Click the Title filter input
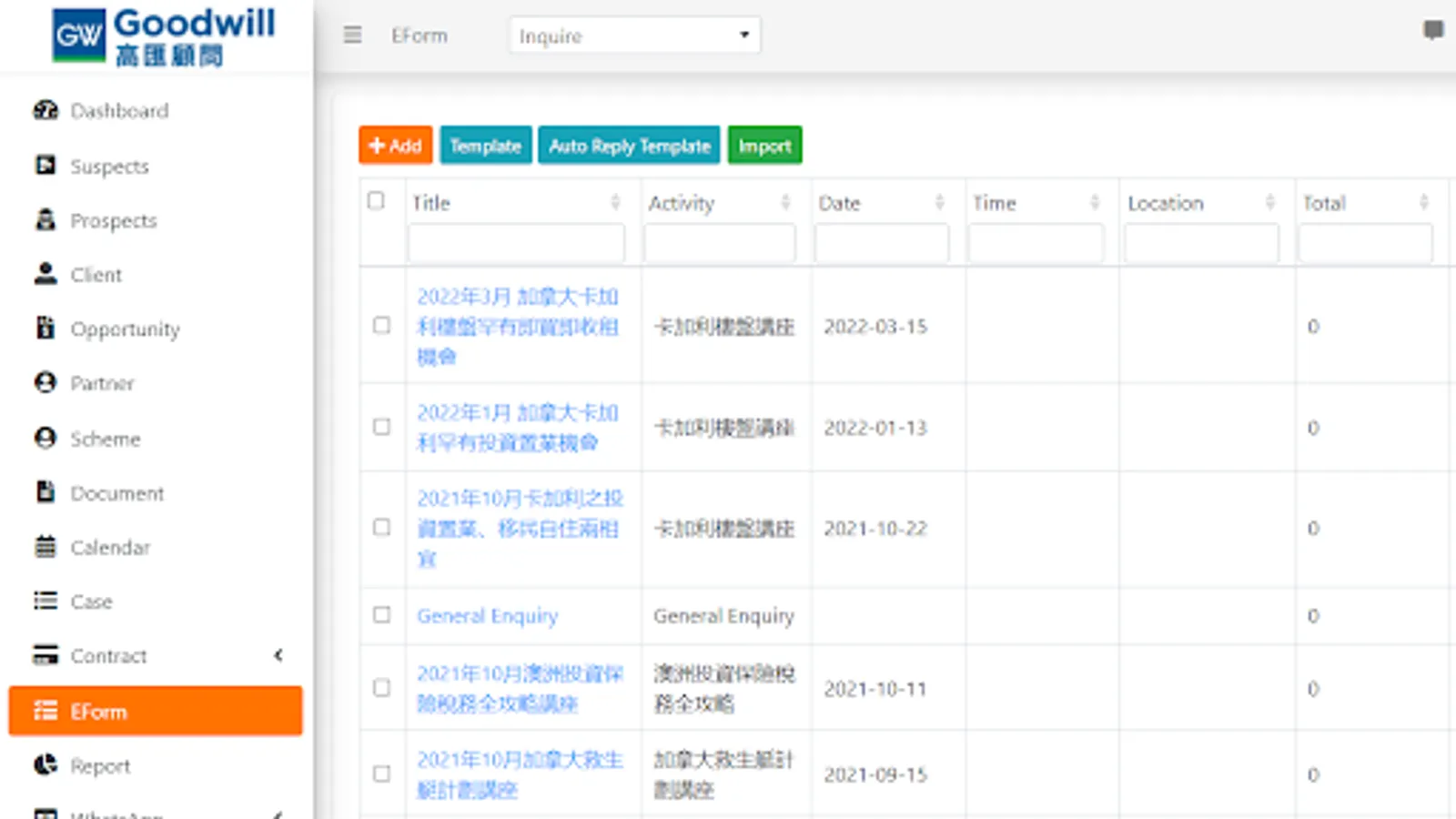The image size is (1456, 819). coord(516,243)
